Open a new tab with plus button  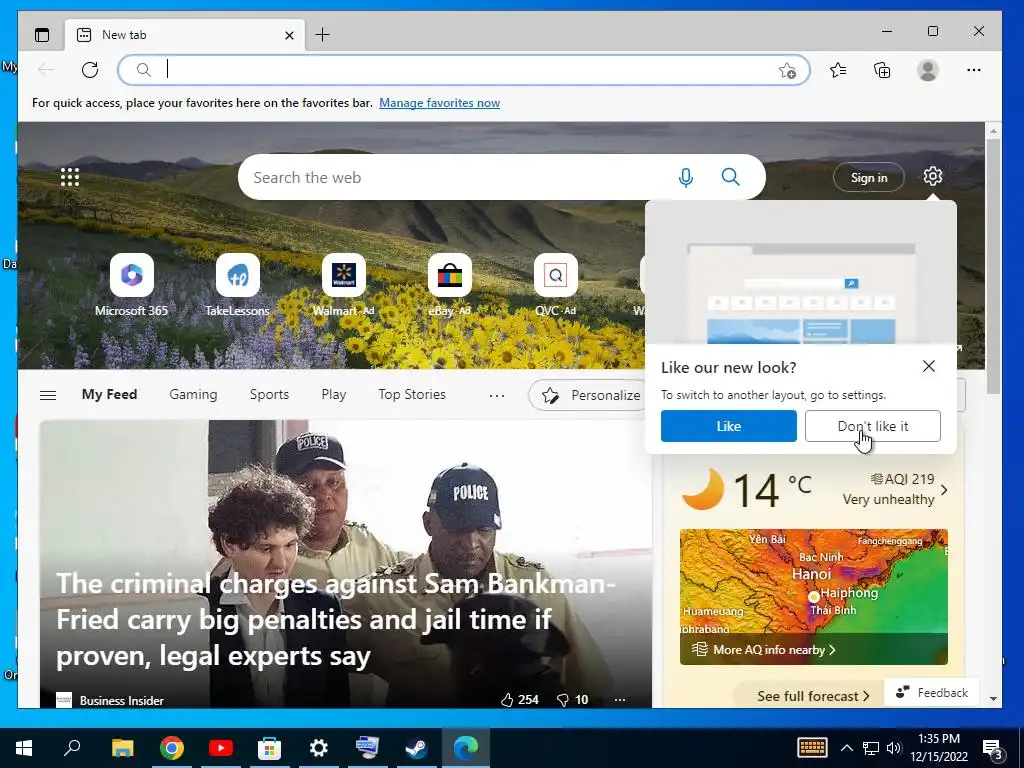[x=323, y=35]
